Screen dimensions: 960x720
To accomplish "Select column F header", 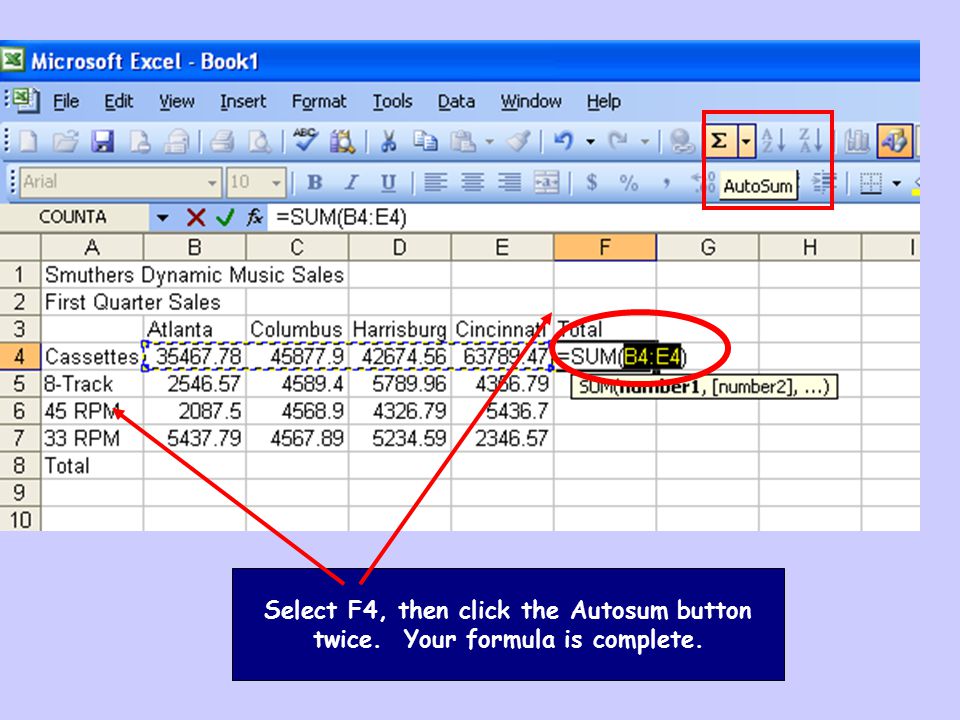I will (x=605, y=247).
